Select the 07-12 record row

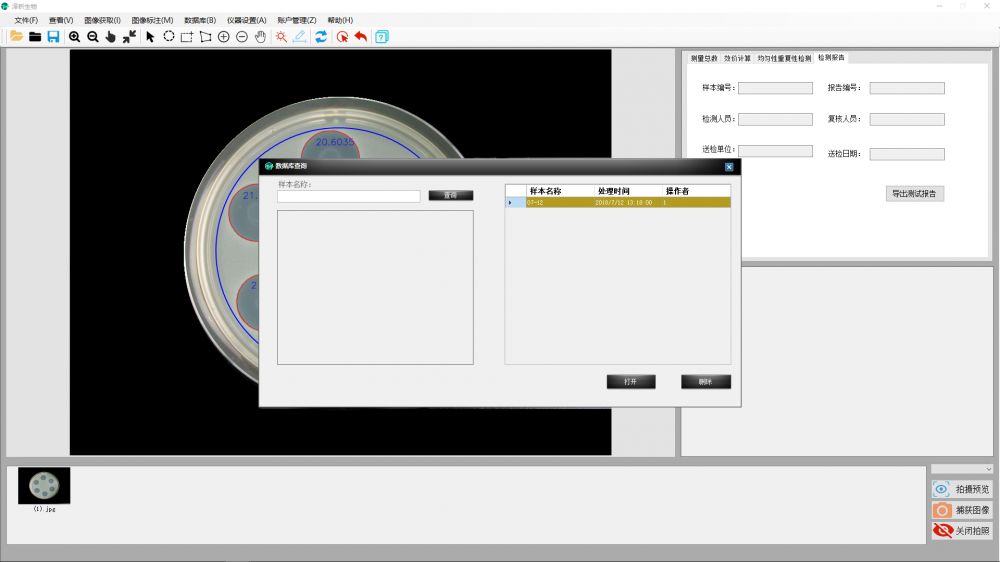620,202
